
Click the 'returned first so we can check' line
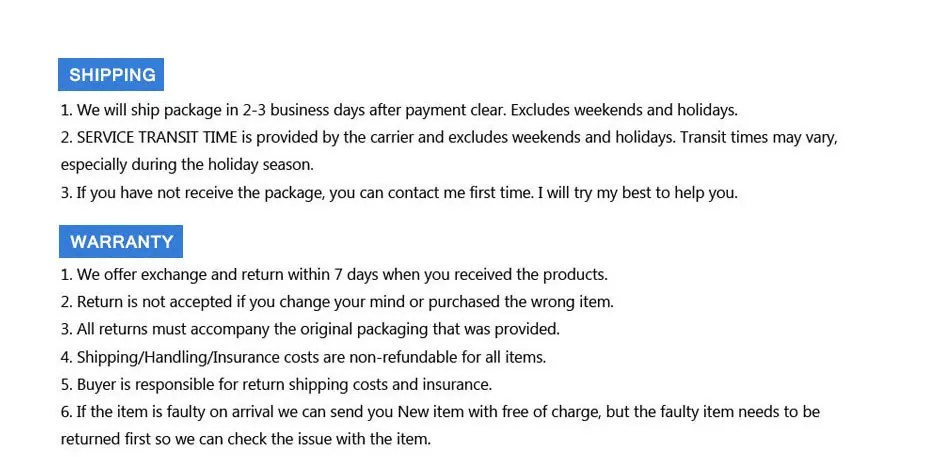246,439
